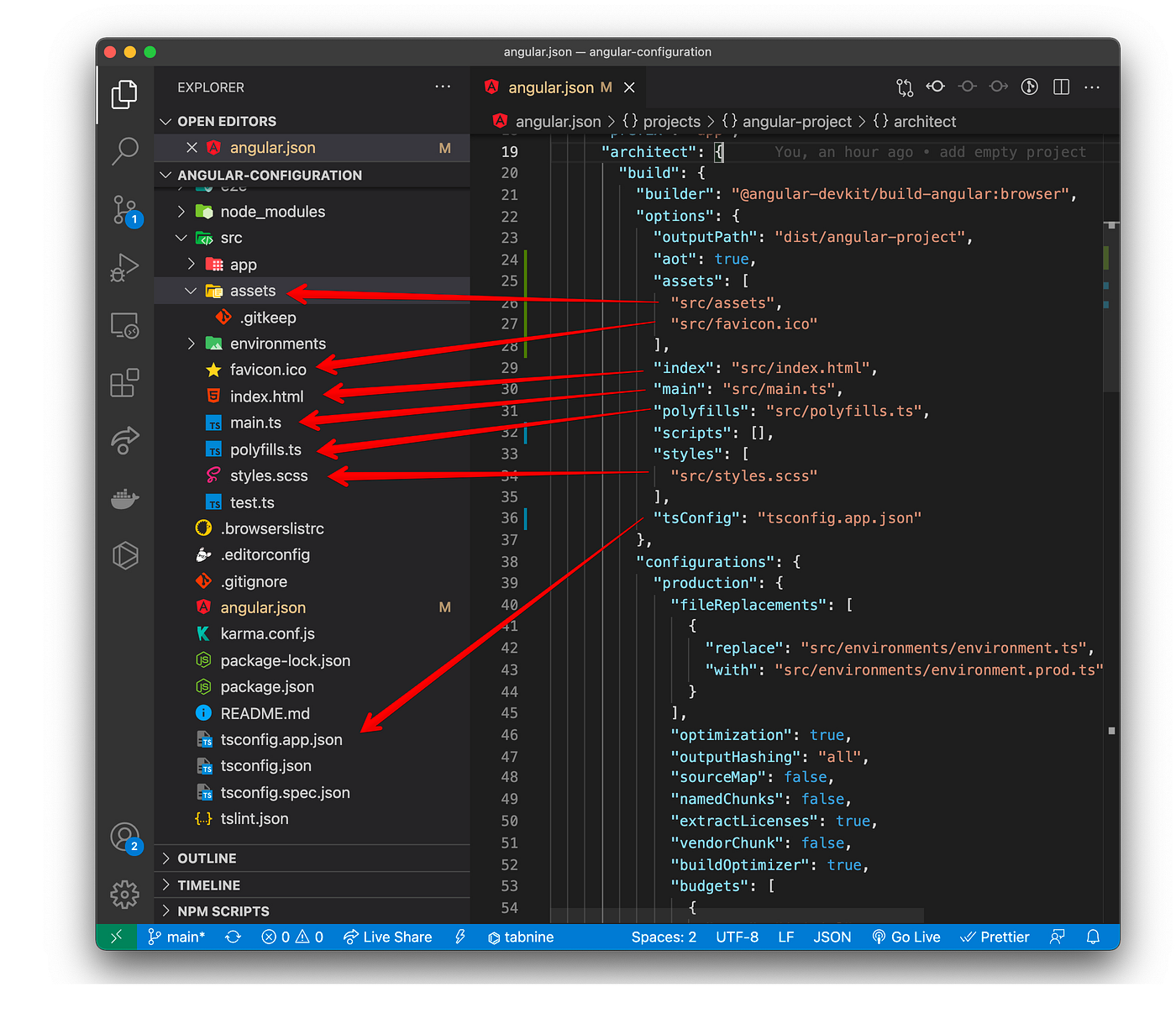Open Problems panel via error counter
Image resolution: width=1176 pixels, height=1024 pixels.
point(291,937)
